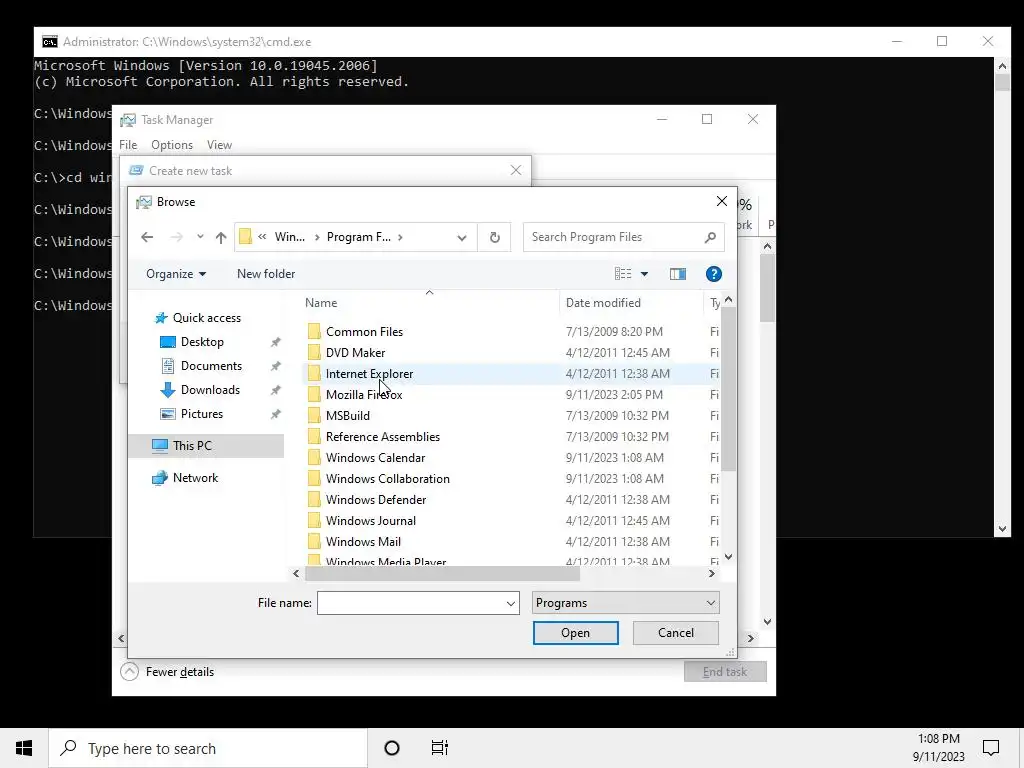This screenshot has height=768, width=1024.
Task: Close the Create new task dialog
Action: pos(516,170)
